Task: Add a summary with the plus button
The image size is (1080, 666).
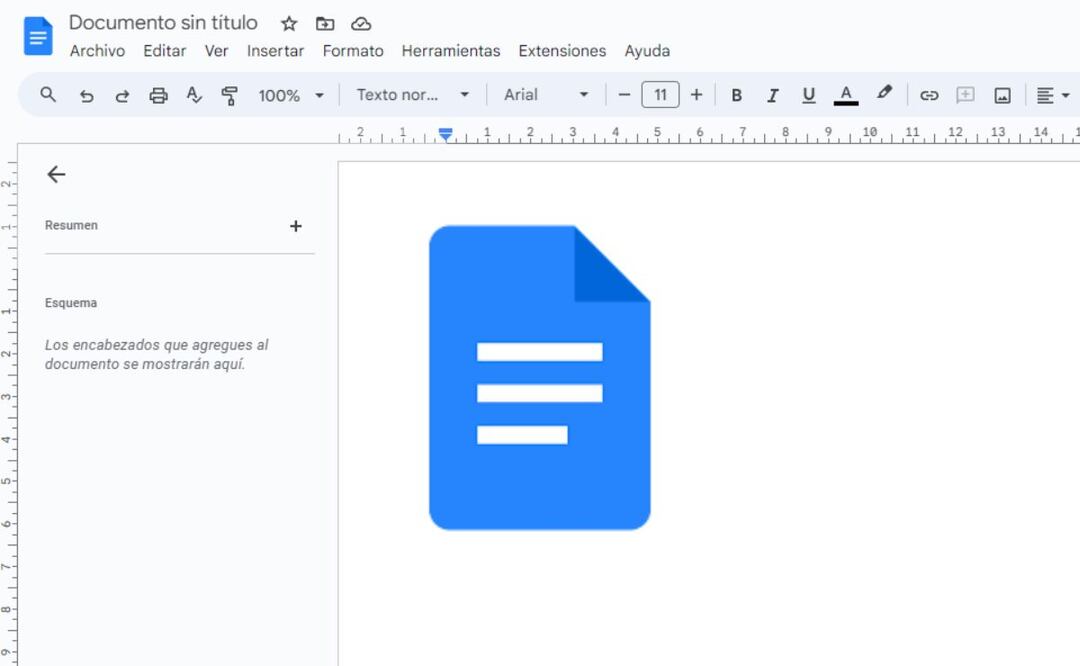Action: pyautogui.click(x=295, y=226)
